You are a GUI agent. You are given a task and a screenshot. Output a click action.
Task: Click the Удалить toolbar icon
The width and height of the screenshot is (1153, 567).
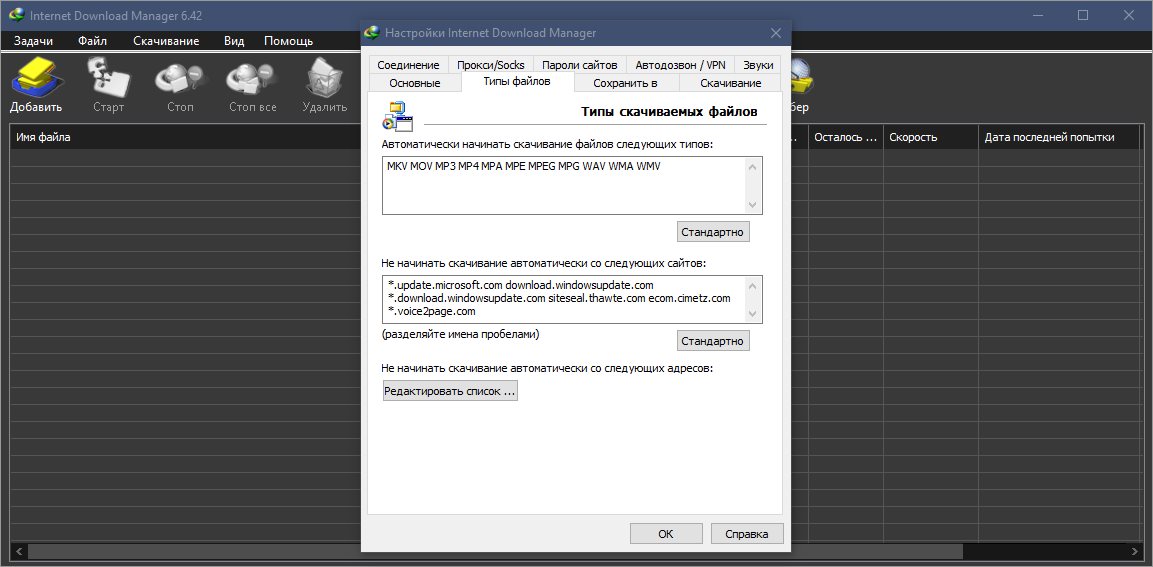[324, 77]
